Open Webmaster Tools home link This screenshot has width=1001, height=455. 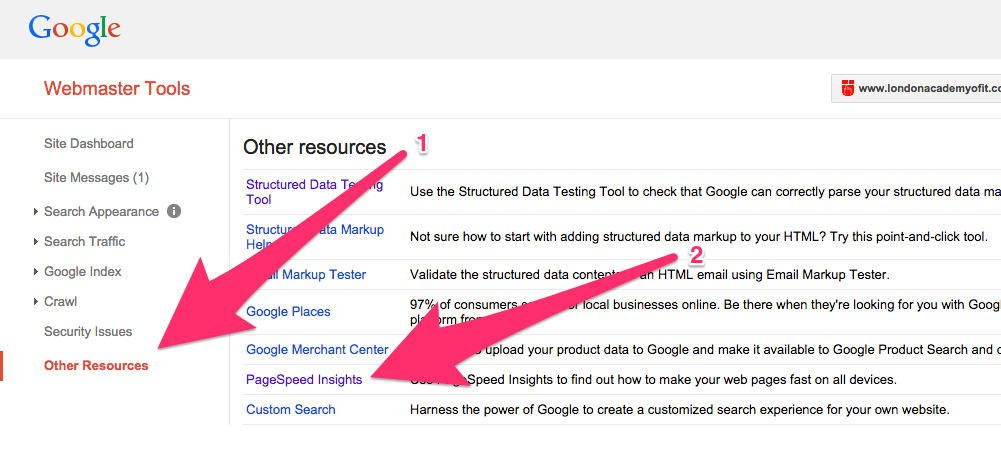(x=117, y=89)
